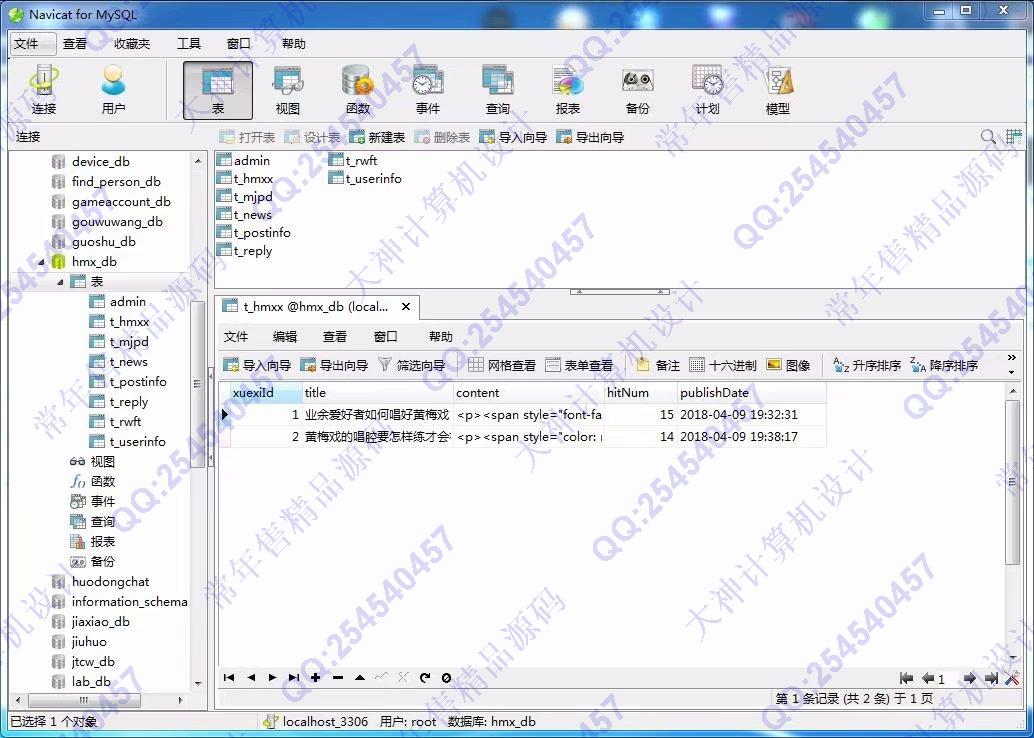Image resolution: width=1034 pixels, height=738 pixels.
Task: Delete record with the minus icon
Action: [338, 677]
